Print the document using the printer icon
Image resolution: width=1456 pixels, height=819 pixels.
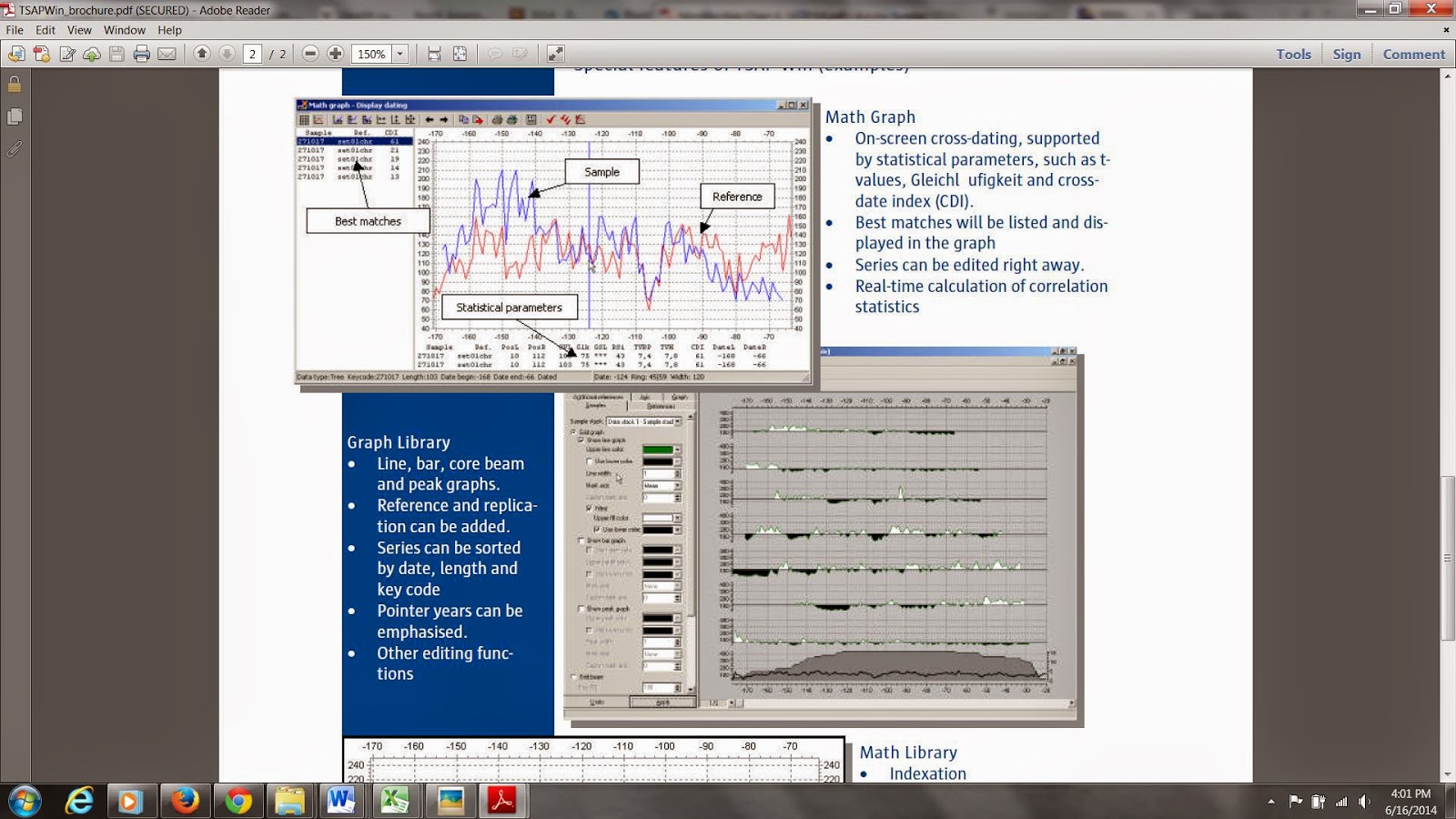(141, 55)
